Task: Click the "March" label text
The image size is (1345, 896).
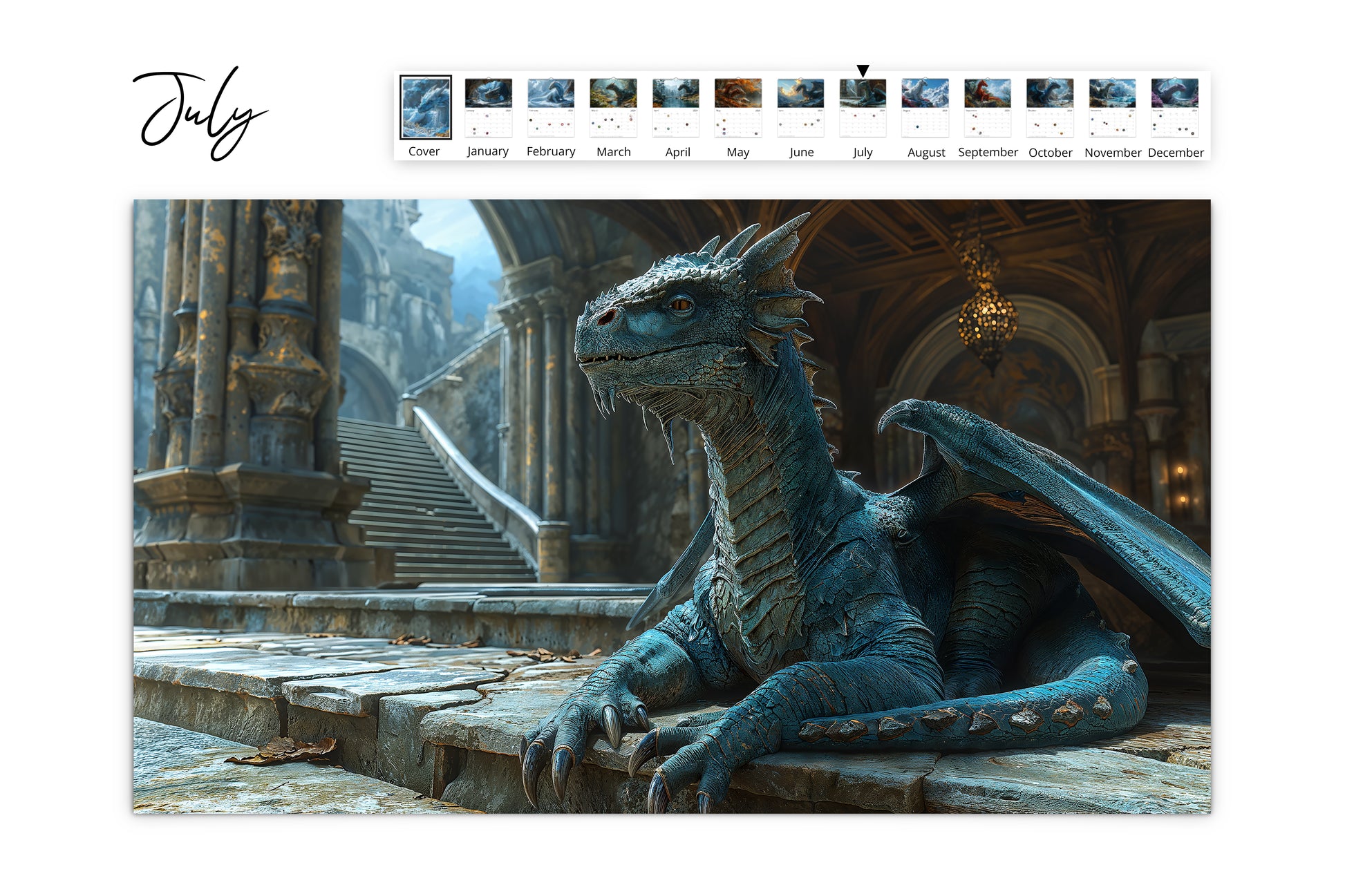Action: pos(614,152)
